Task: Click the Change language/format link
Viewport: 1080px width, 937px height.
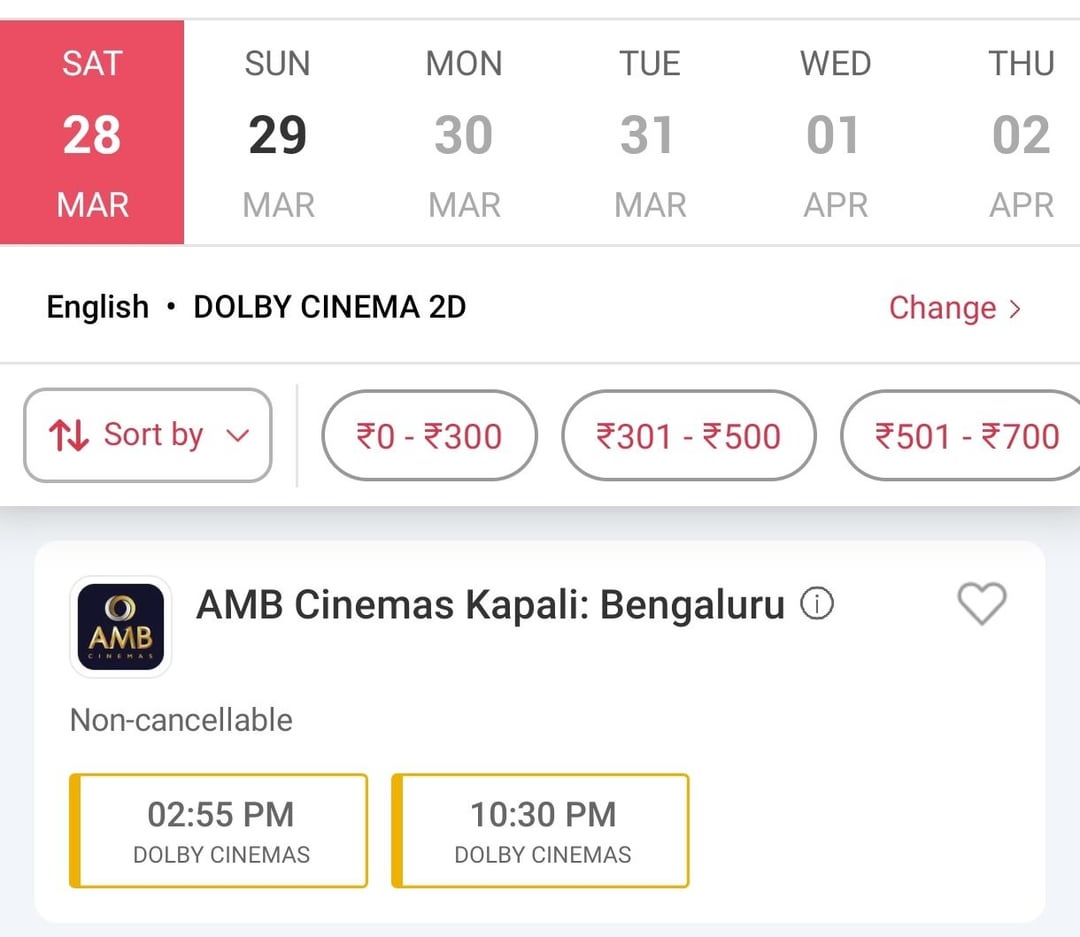Action: pyautogui.click(x=942, y=308)
